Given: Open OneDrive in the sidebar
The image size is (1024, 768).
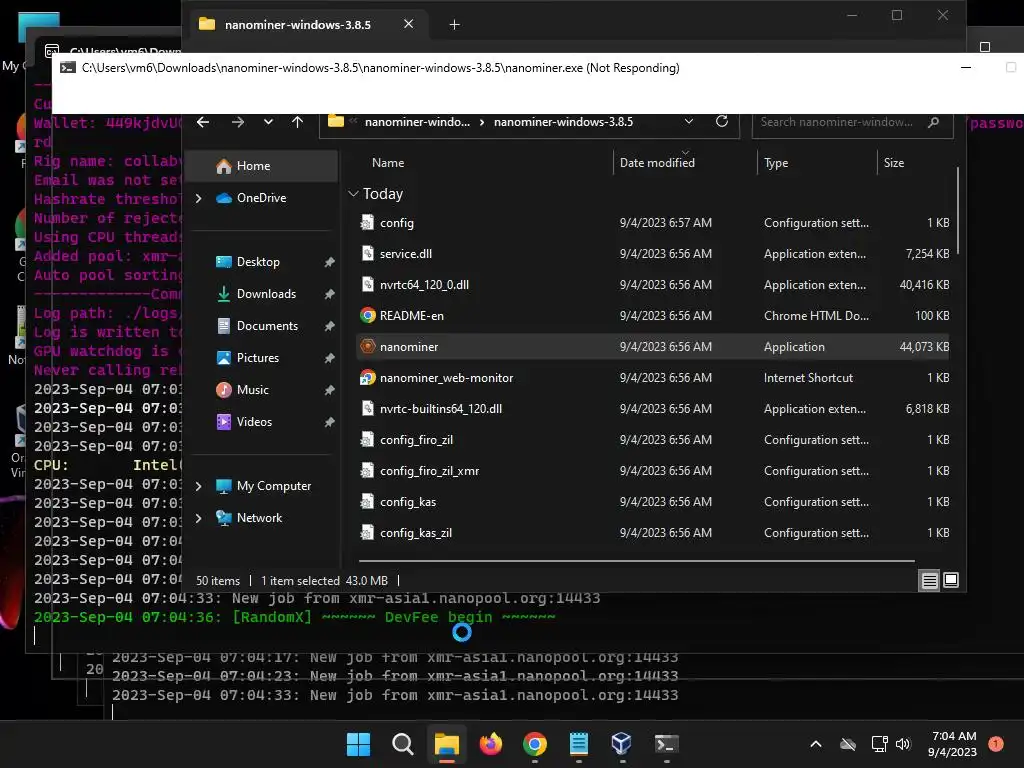Looking at the screenshot, I should coord(261,198).
